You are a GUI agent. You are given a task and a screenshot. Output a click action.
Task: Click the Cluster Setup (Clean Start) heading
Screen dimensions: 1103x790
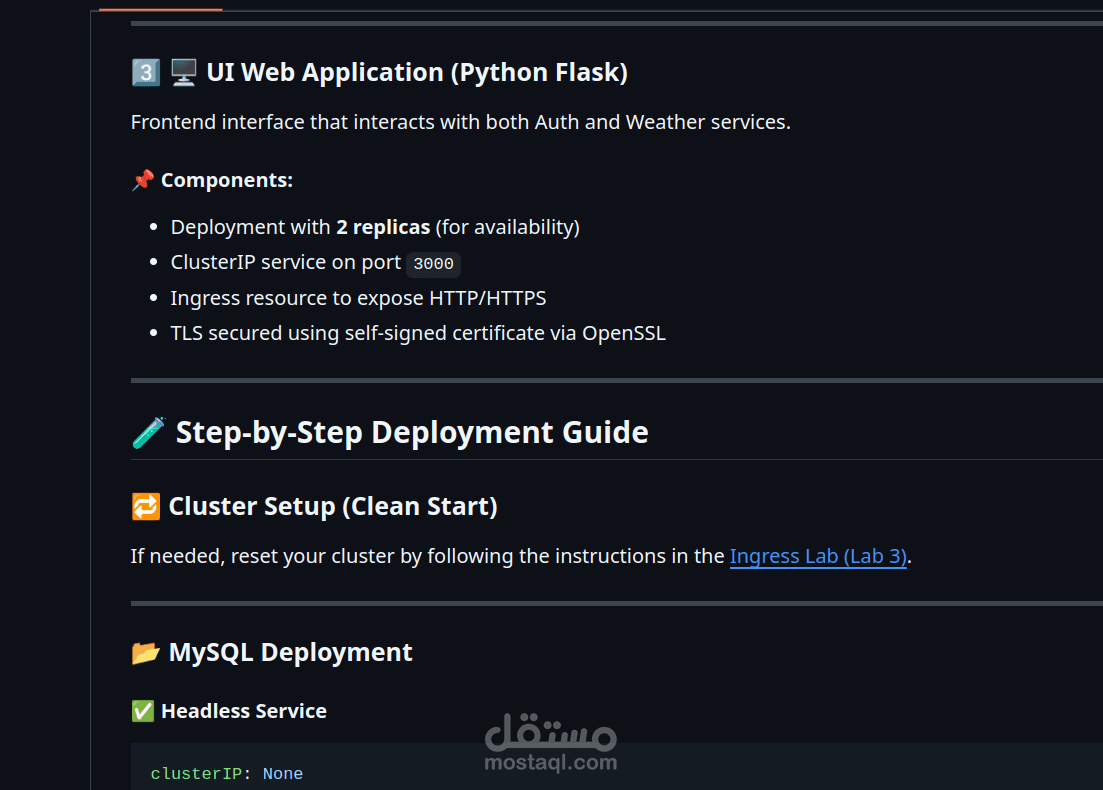[x=333, y=507]
